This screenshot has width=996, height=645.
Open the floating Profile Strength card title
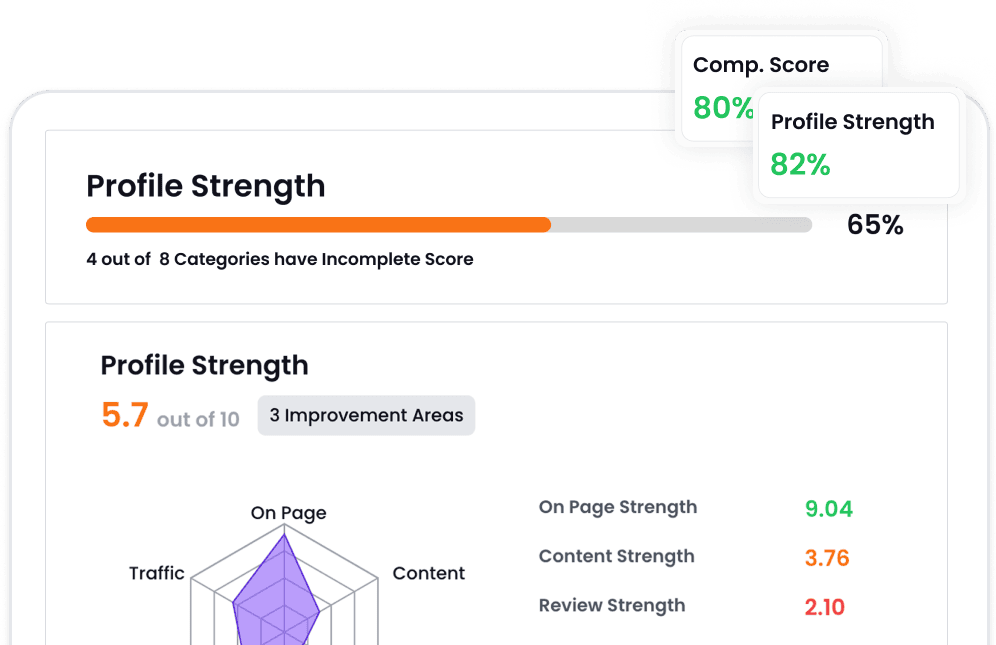(852, 122)
